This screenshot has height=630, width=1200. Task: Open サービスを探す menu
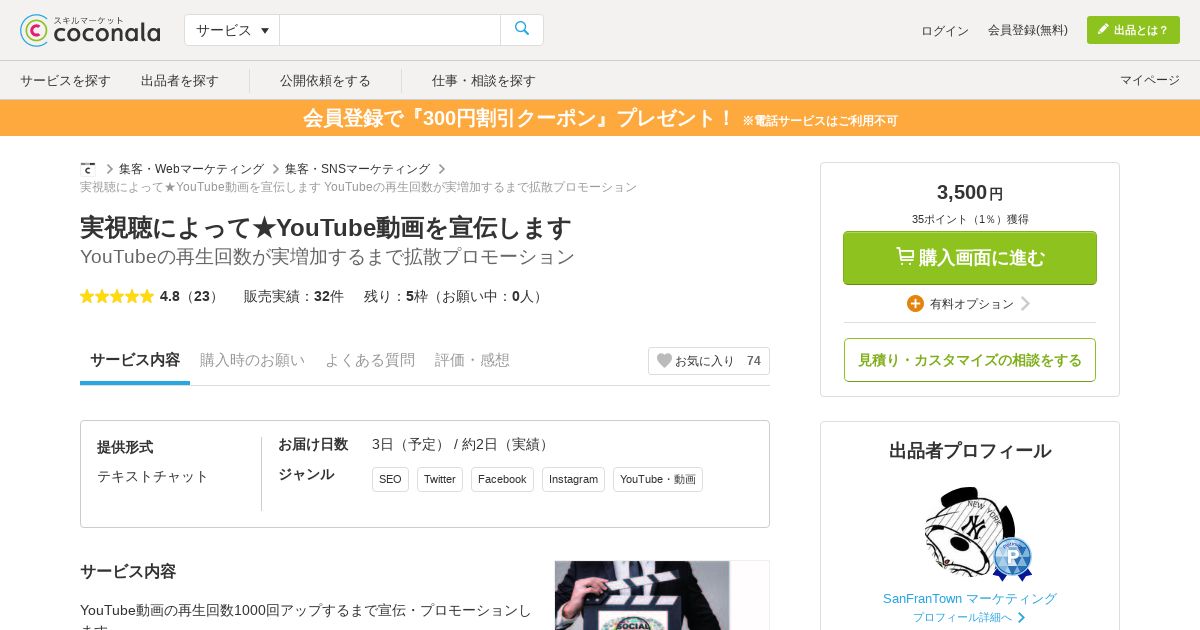(x=65, y=80)
